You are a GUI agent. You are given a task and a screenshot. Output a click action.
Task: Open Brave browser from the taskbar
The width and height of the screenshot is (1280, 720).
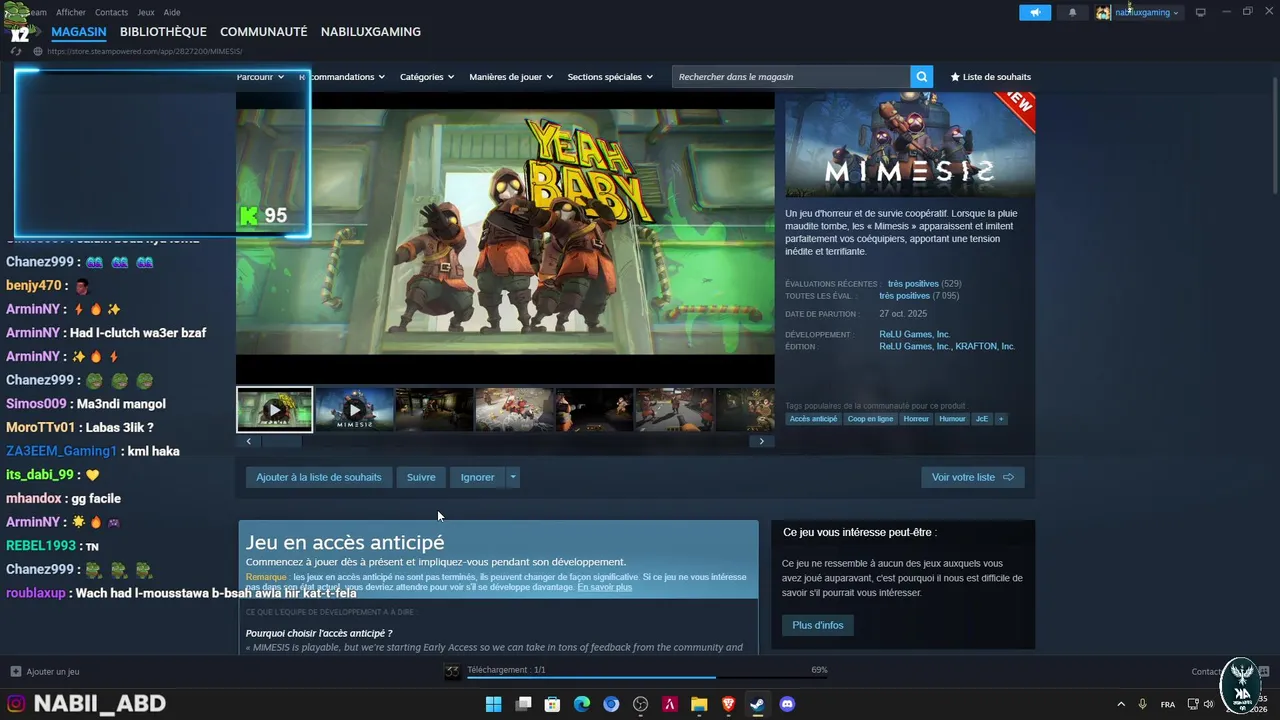point(728,704)
